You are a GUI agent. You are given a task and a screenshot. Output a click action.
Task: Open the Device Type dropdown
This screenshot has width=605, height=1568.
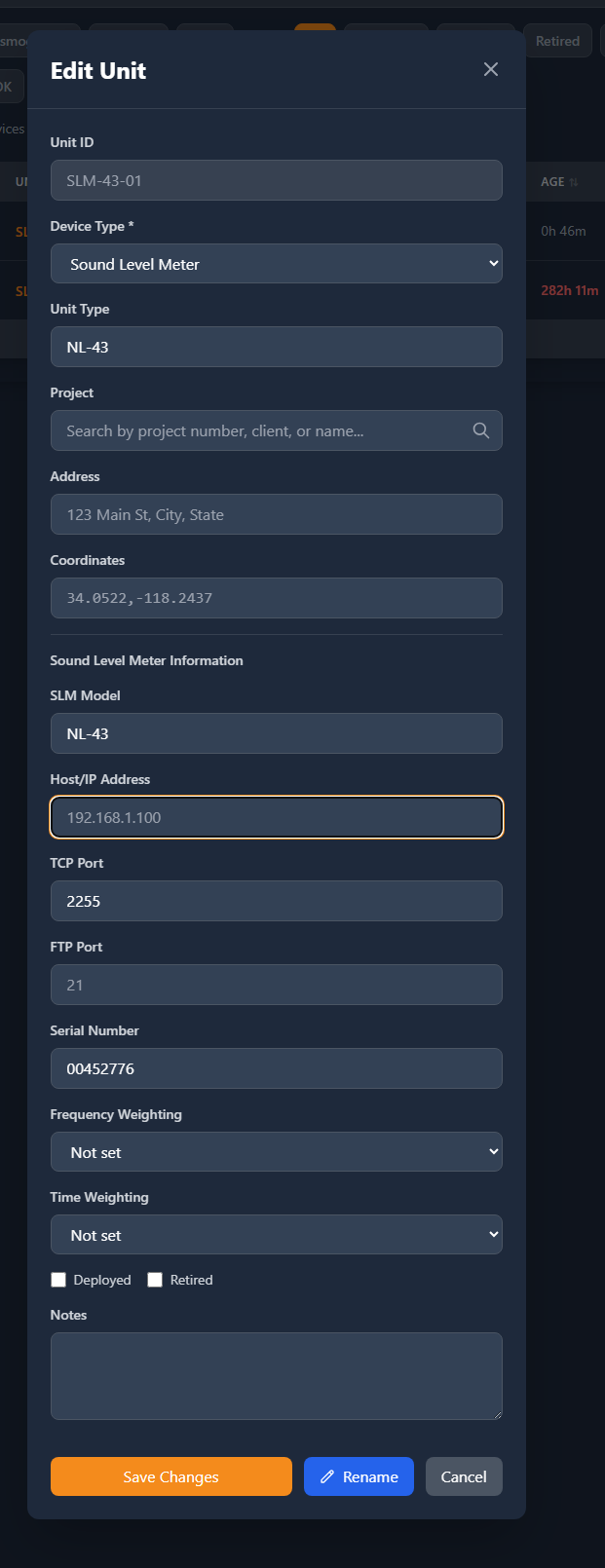(x=276, y=264)
